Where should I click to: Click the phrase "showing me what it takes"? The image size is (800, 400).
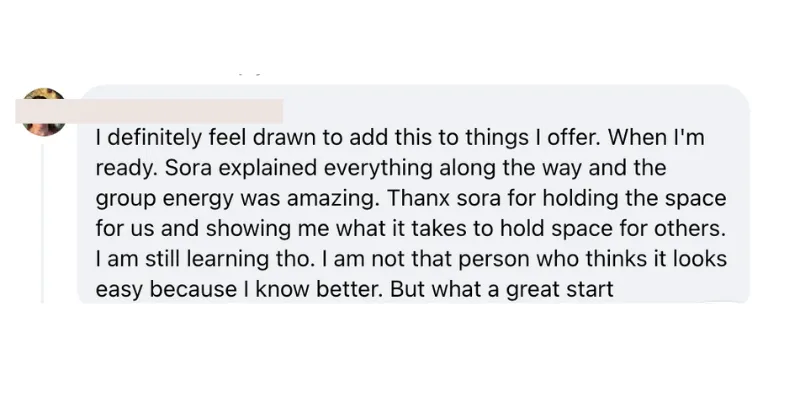(x=335, y=229)
